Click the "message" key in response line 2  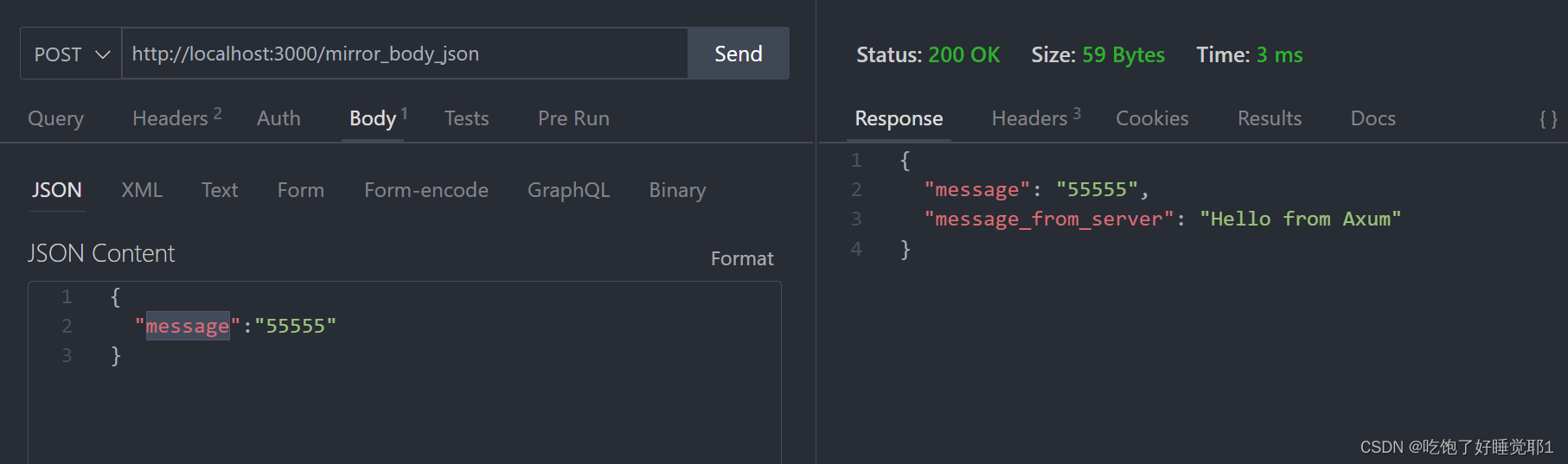[977, 189]
